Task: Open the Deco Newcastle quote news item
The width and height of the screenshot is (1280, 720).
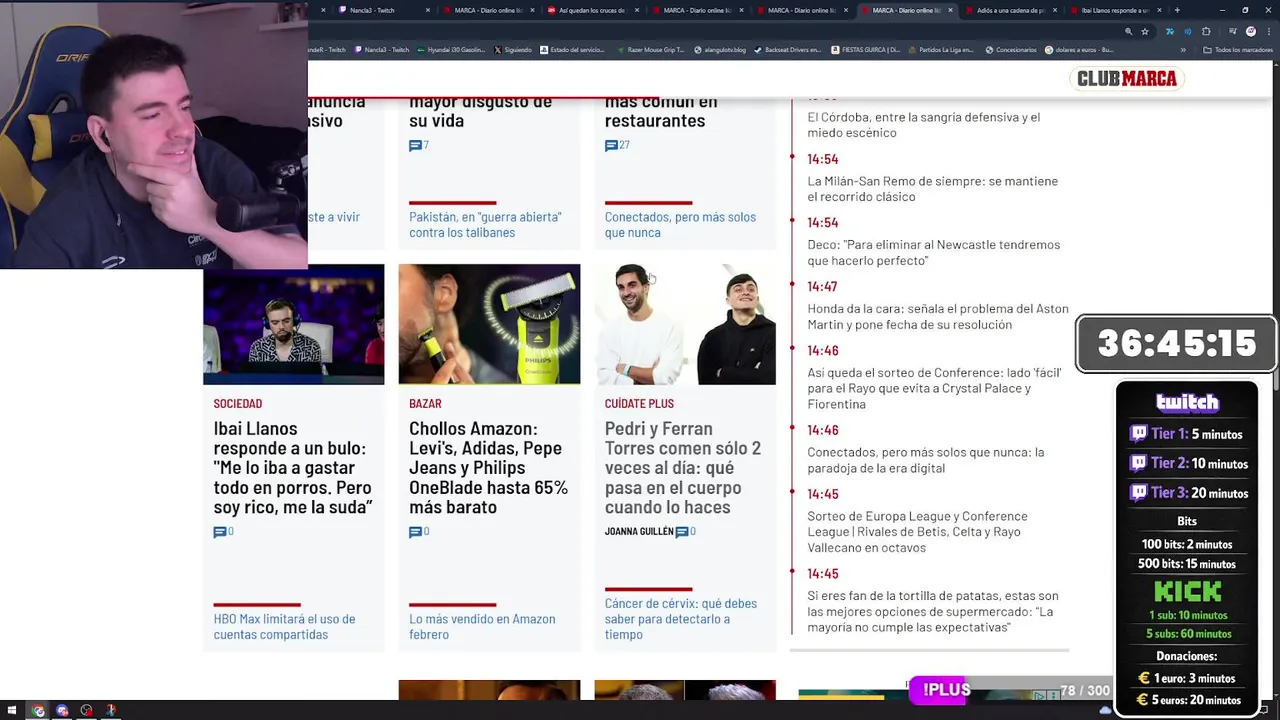Action: coord(933,252)
